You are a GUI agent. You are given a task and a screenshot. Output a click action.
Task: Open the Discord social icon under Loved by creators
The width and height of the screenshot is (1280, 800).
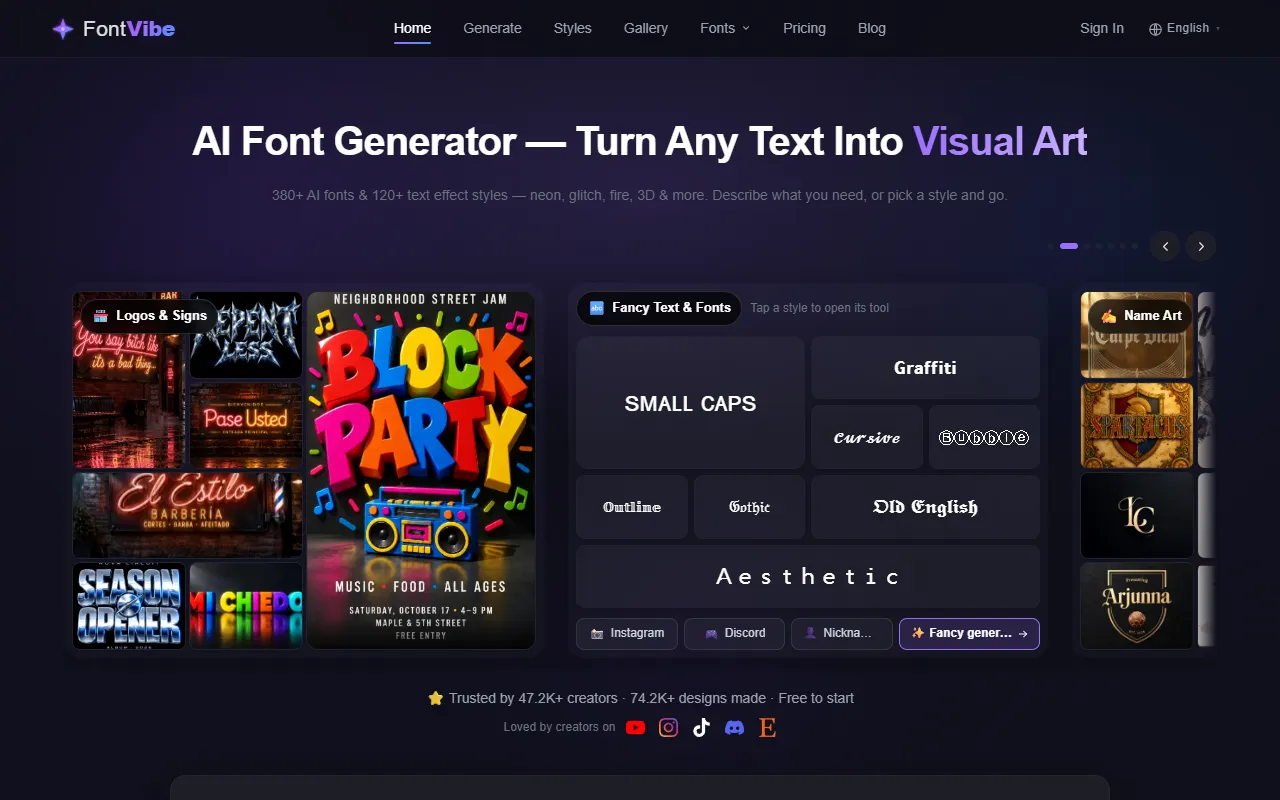734,728
